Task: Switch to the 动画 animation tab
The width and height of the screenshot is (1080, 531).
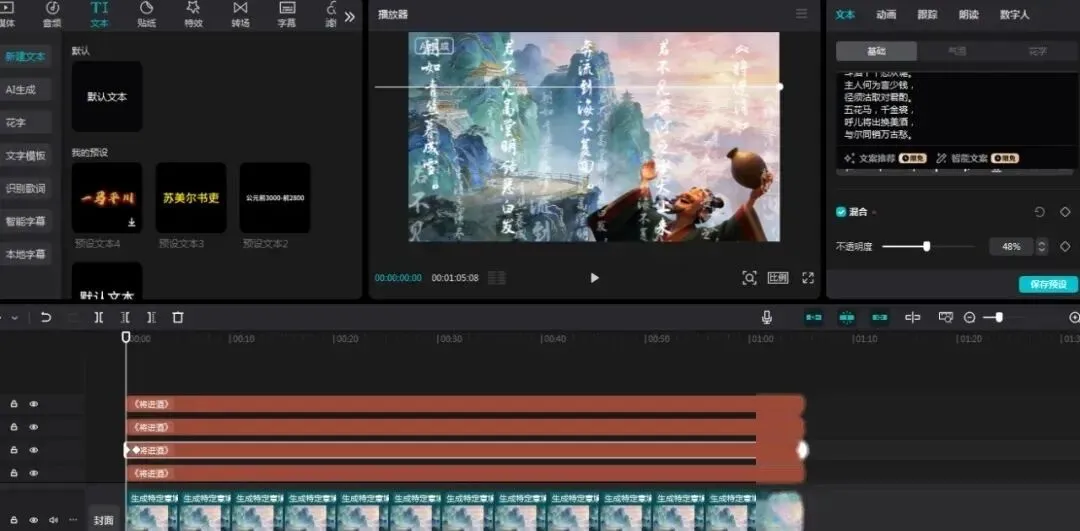Action: [x=886, y=14]
